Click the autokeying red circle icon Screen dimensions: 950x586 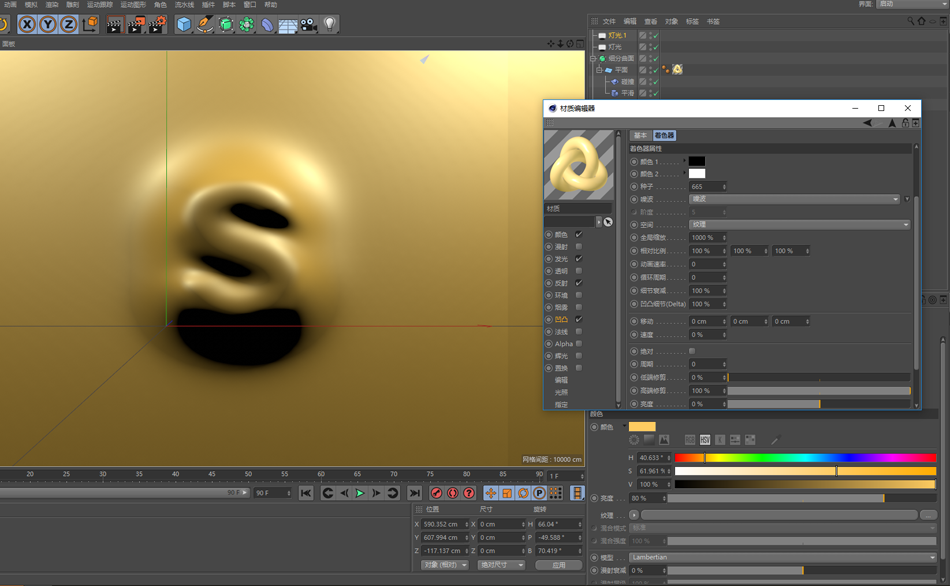click(453, 493)
